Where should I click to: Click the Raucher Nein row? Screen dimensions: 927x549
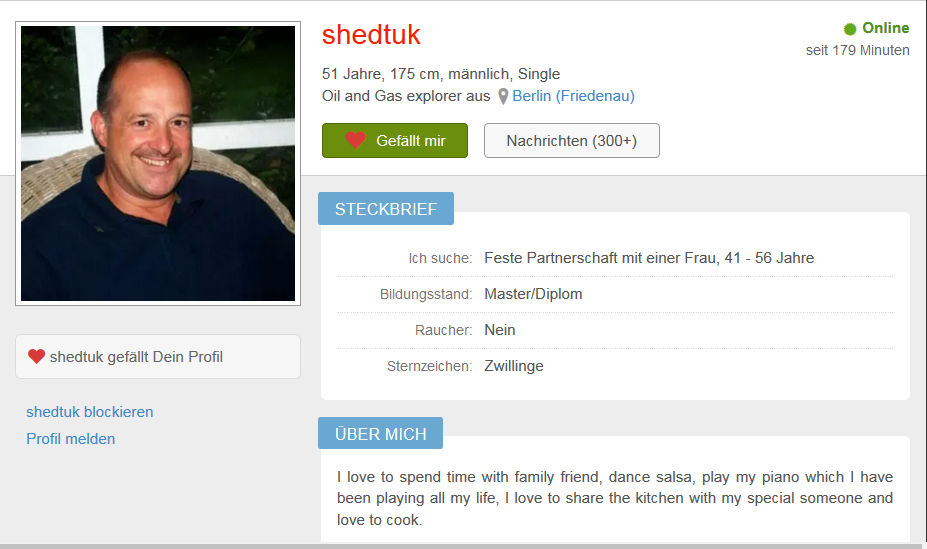tap(615, 330)
